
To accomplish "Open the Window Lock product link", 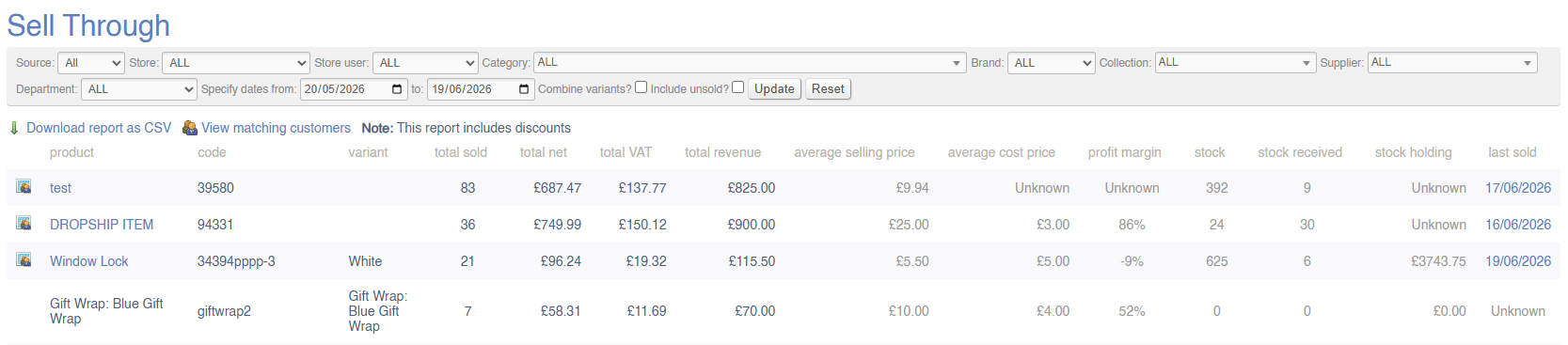I will point(89,261).
